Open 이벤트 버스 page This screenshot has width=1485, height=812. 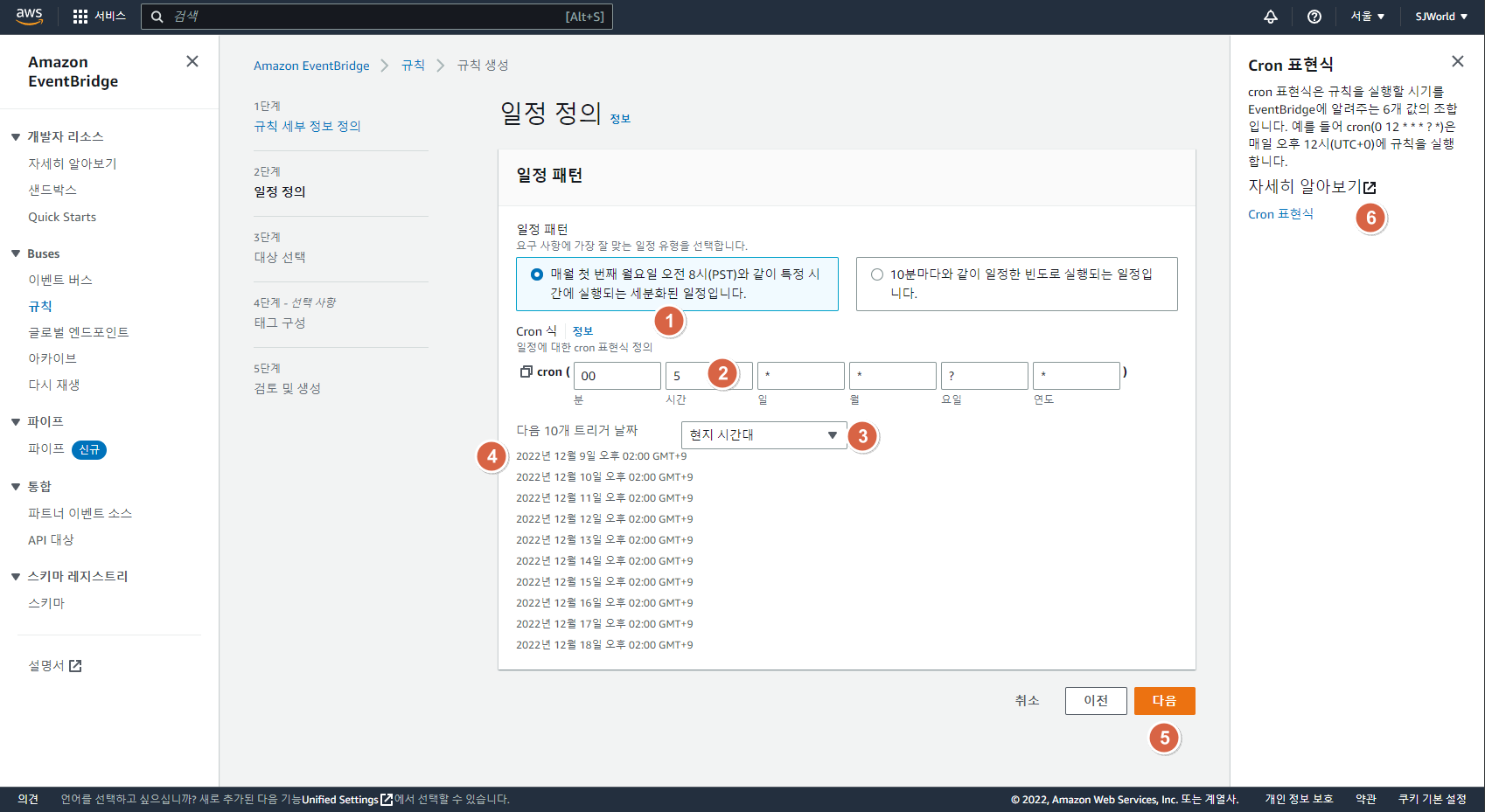[x=60, y=280]
